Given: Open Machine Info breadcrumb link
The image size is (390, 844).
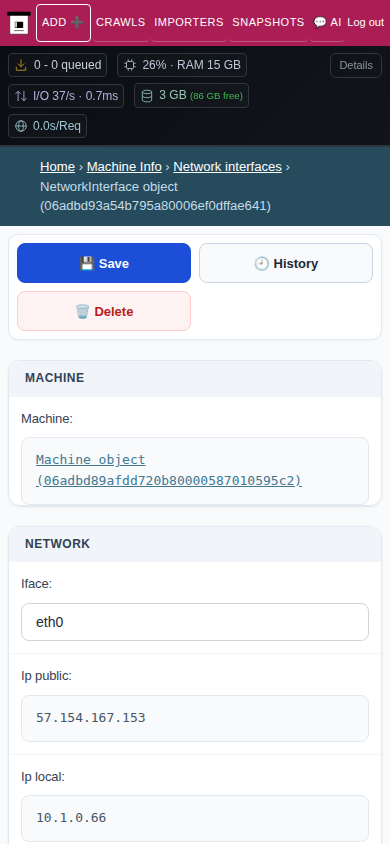Looking at the screenshot, I should pos(124,167).
